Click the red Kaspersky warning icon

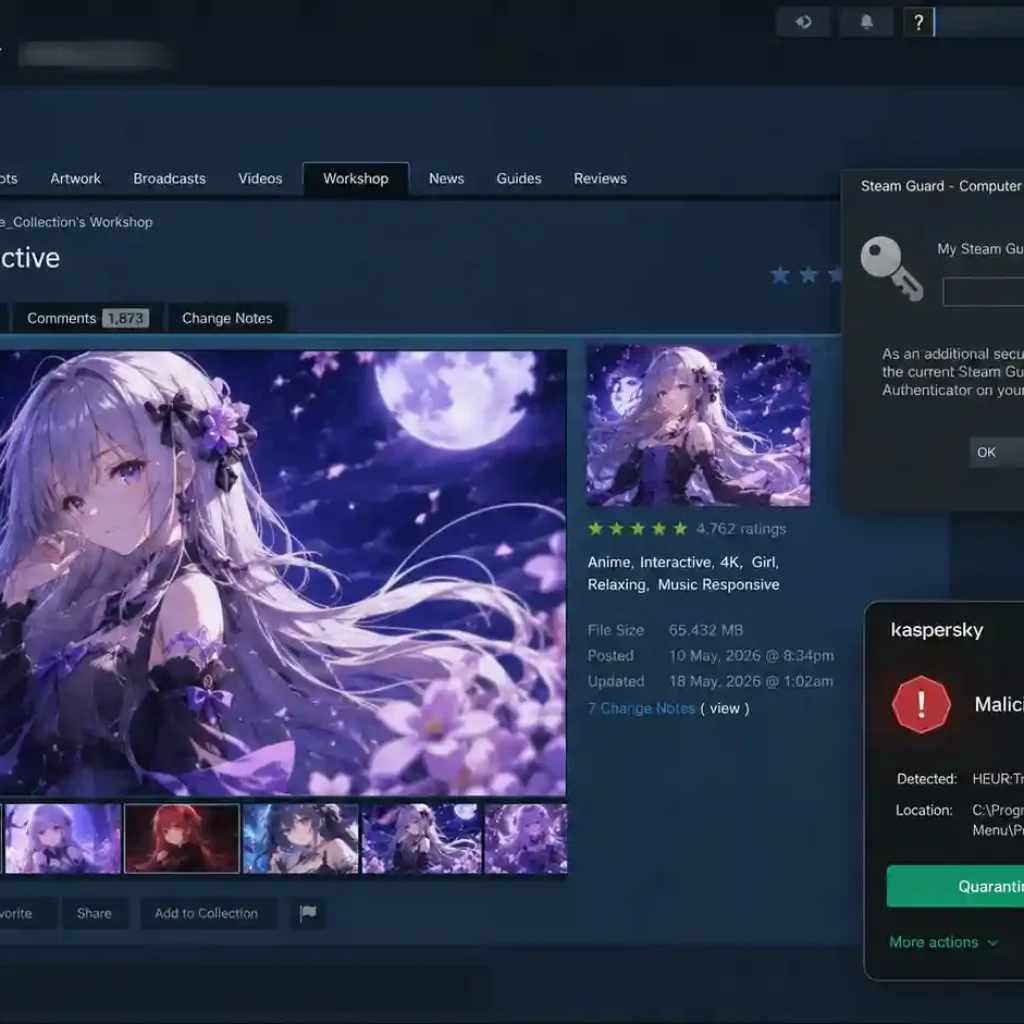tap(921, 705)
